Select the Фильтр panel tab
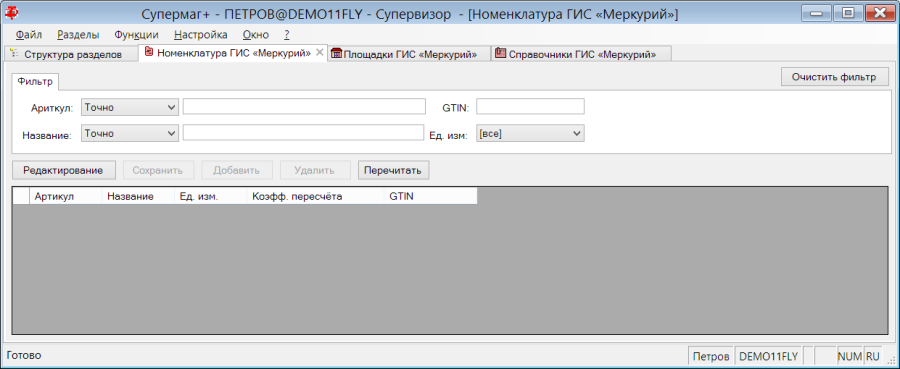Screen dimensions: 900x369 [x=36, y=82]
